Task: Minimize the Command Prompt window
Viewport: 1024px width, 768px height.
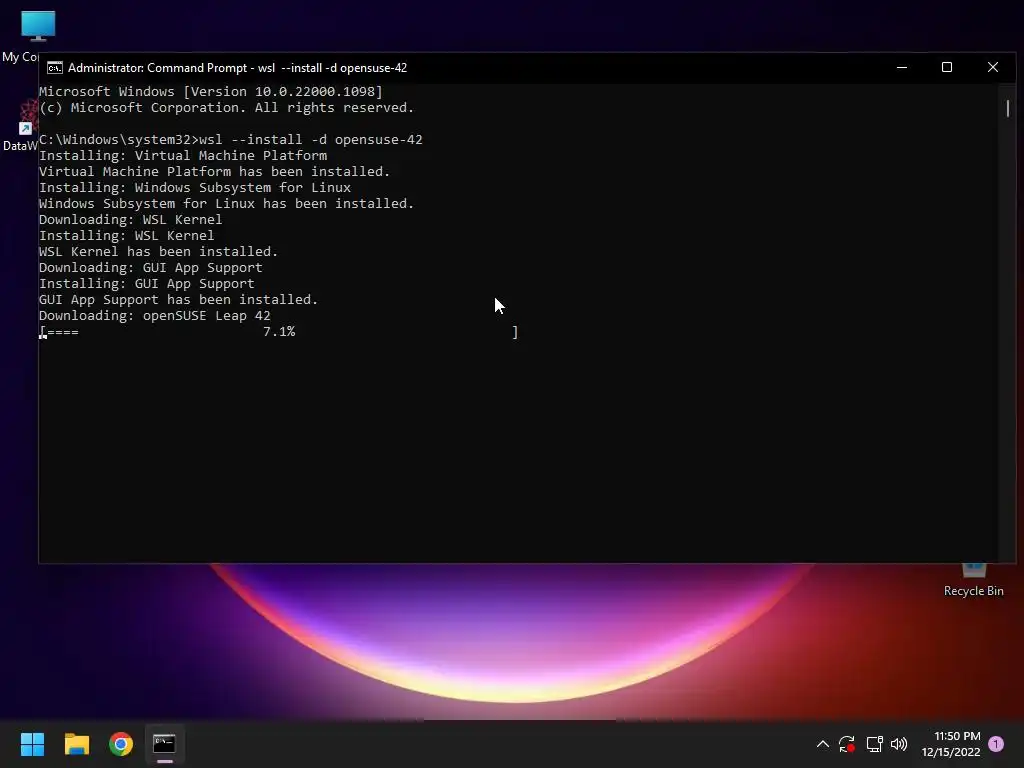Action: [x=902, y=67]
